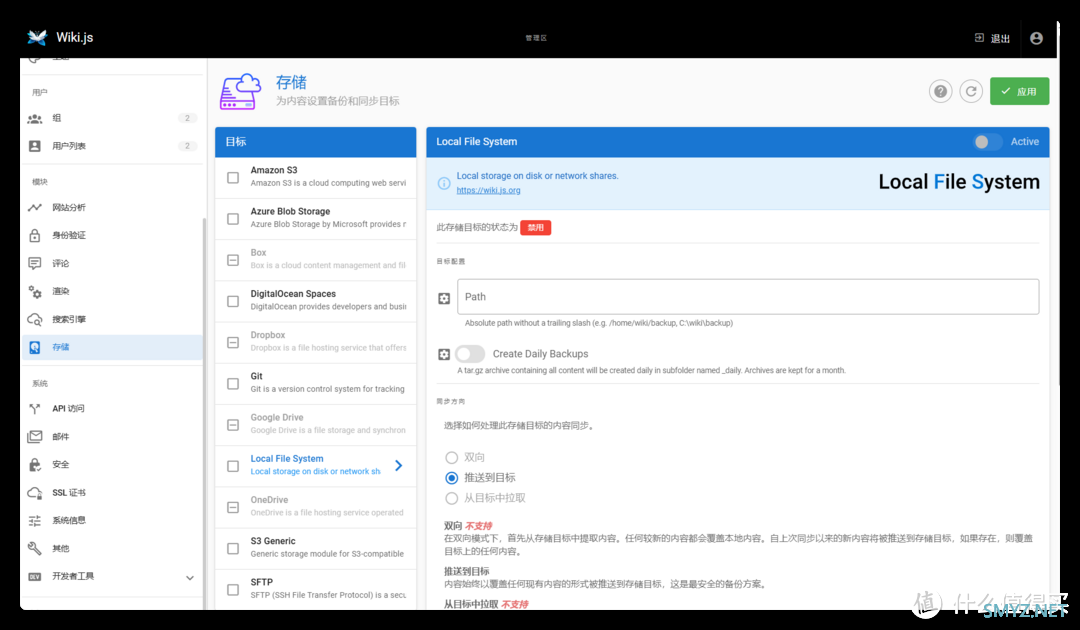Open the SSL 证书 sidebar item

(112, 492)
